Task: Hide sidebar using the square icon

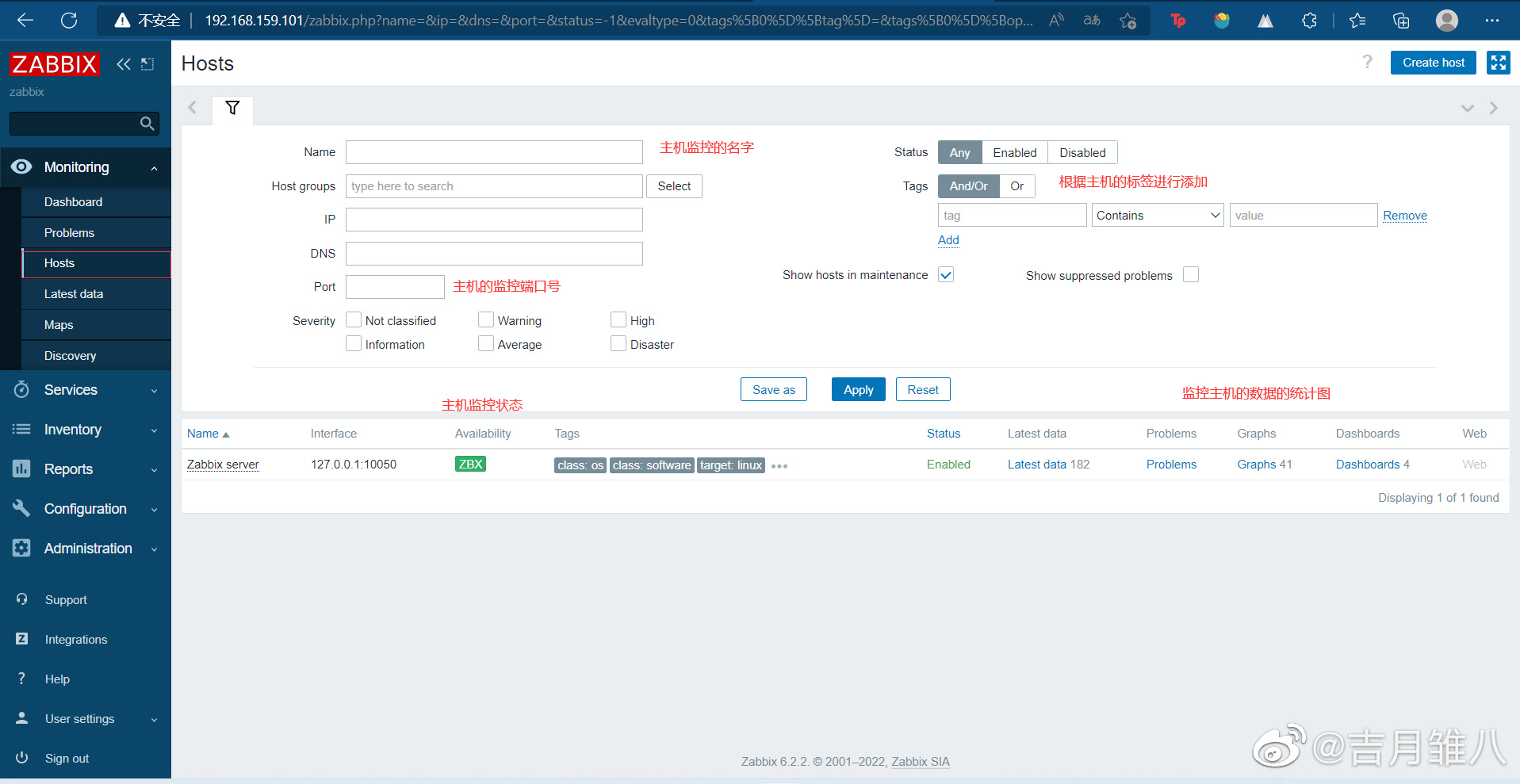Action: (x=147, y=64)
